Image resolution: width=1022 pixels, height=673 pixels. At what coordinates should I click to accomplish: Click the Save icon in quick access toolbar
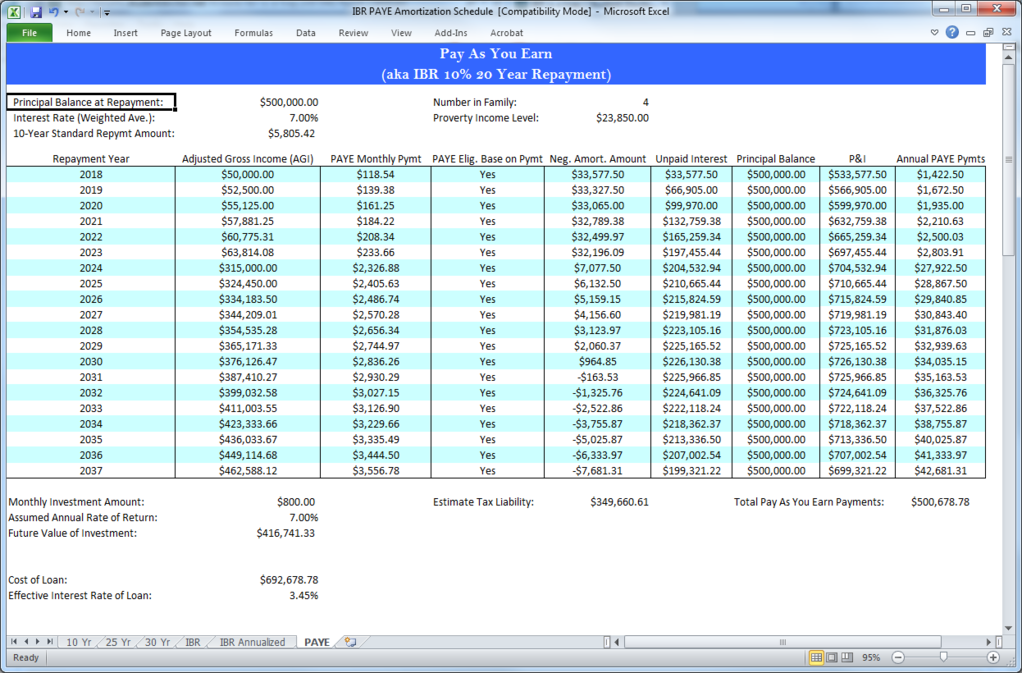(x=36, y=12)
